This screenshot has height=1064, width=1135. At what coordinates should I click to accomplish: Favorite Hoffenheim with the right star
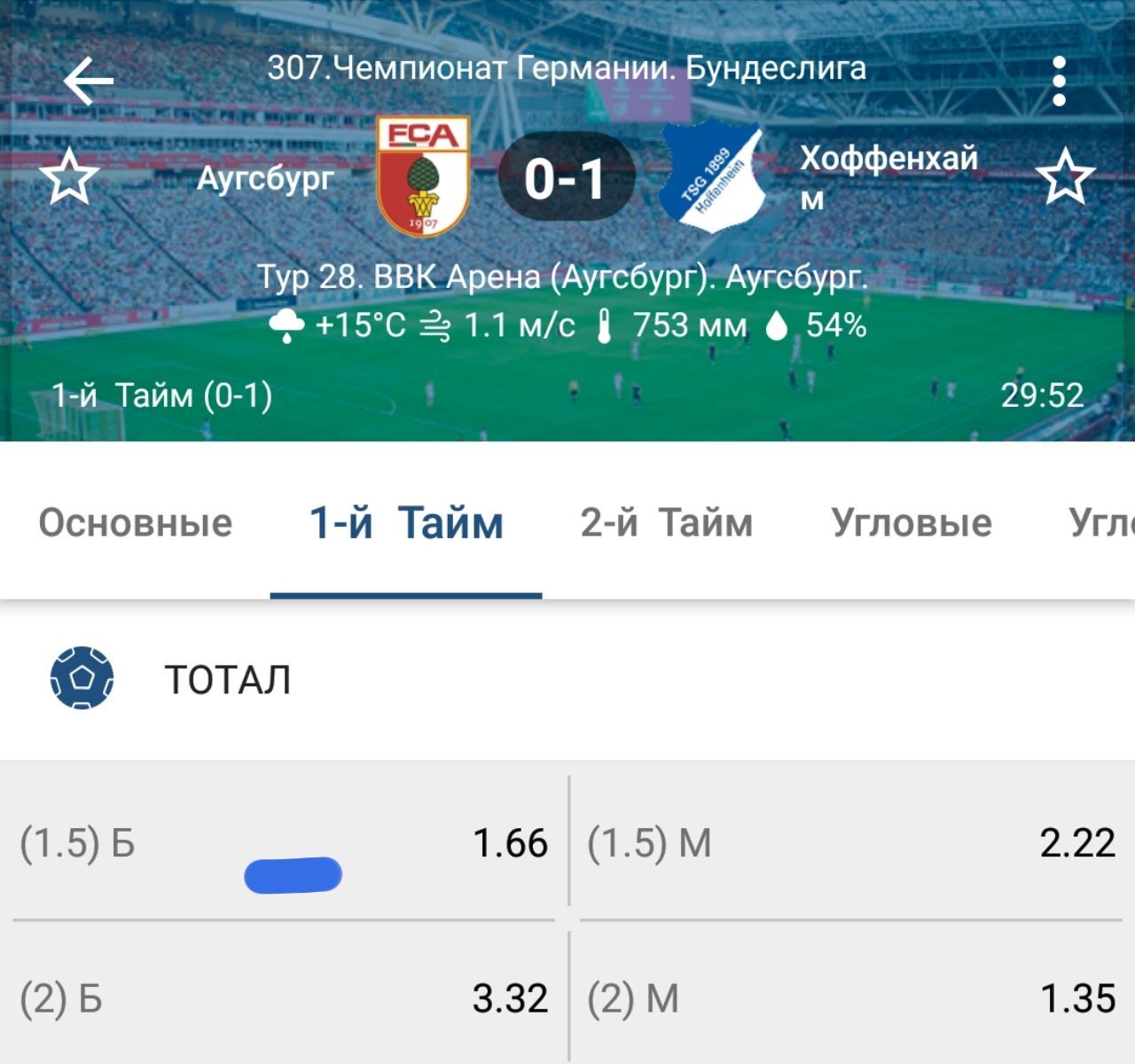(1065, 176)
